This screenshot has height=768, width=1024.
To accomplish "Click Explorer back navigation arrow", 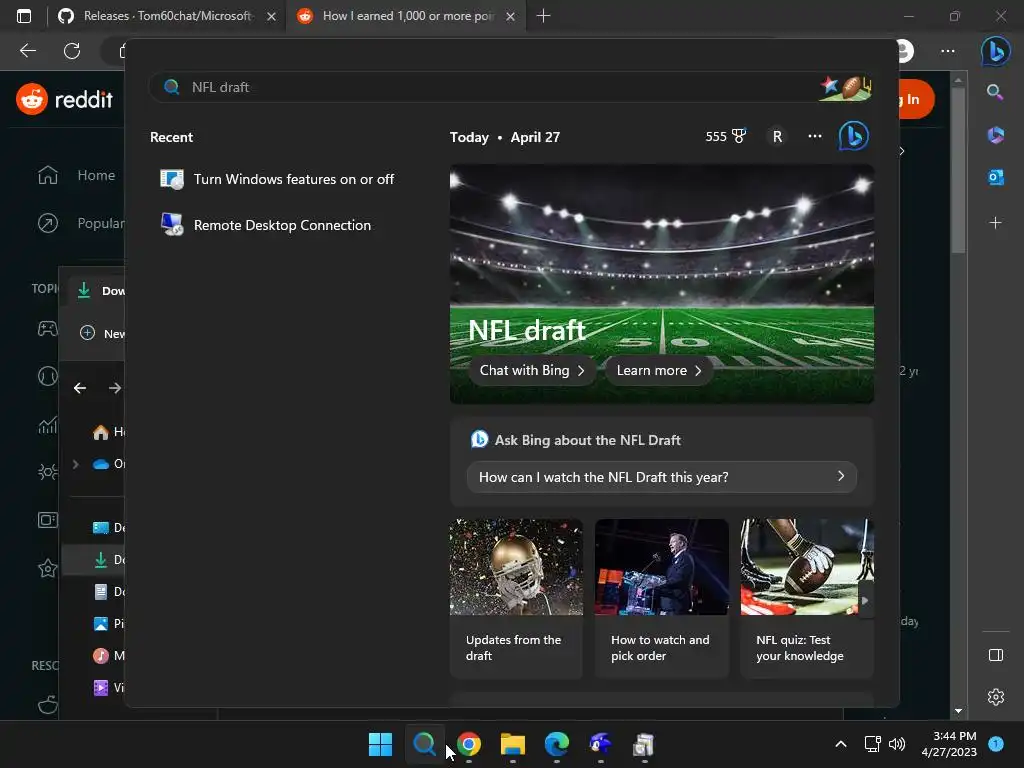I will coord(80,388).
